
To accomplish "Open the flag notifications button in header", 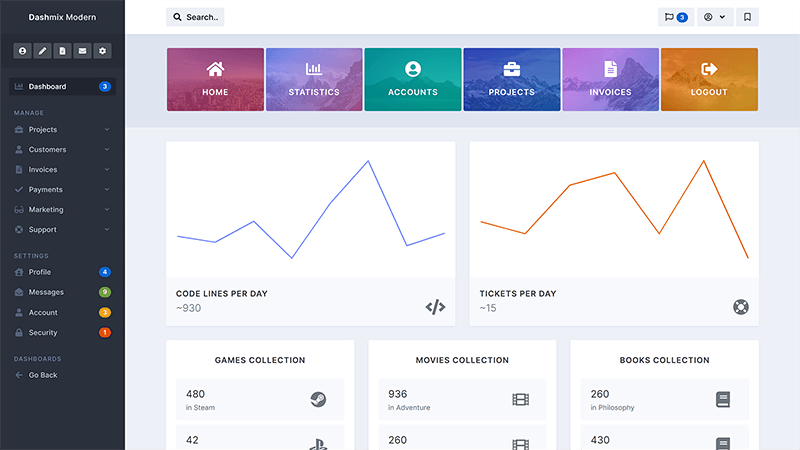I will point(675,17).
